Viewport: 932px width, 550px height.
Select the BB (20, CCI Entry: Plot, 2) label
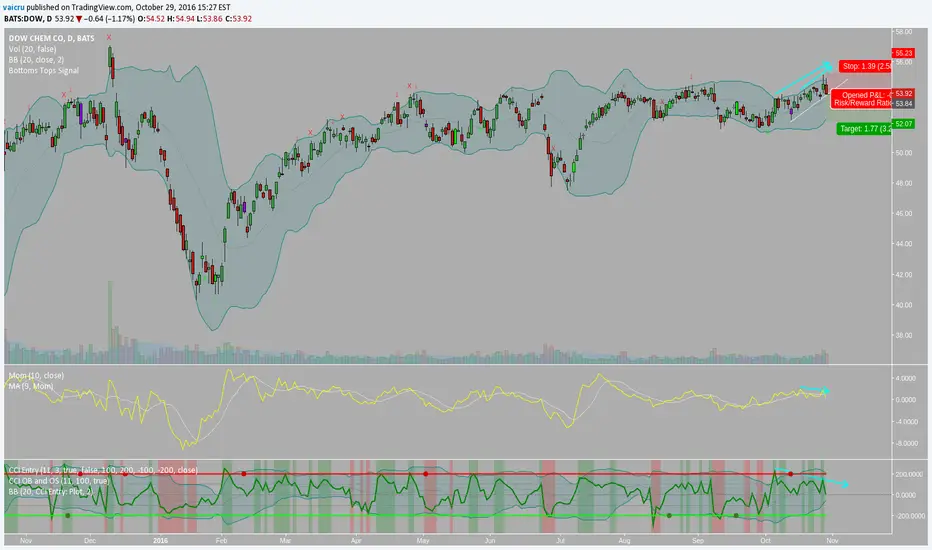pos(51,491)
